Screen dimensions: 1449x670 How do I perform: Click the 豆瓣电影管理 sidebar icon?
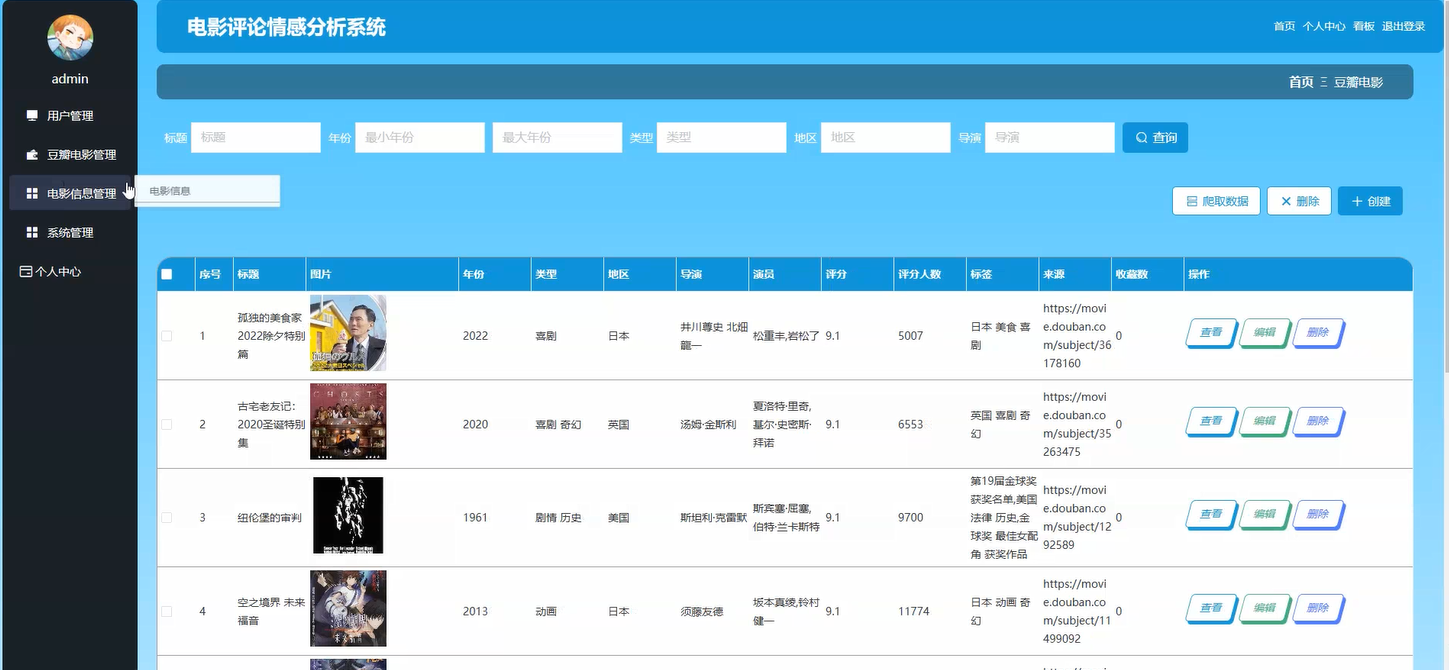pyautogui.click(x=32, y=155)
